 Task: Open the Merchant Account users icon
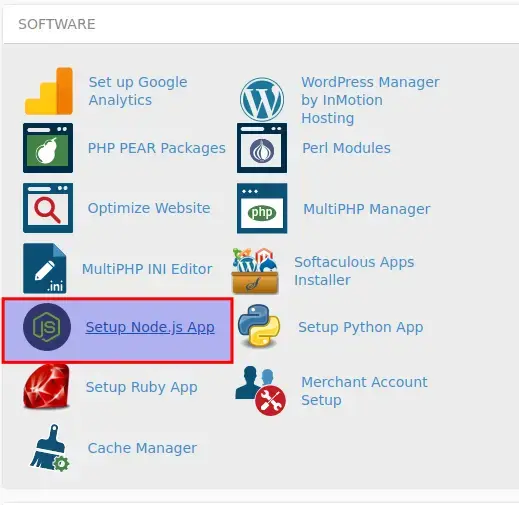(261, 391)
